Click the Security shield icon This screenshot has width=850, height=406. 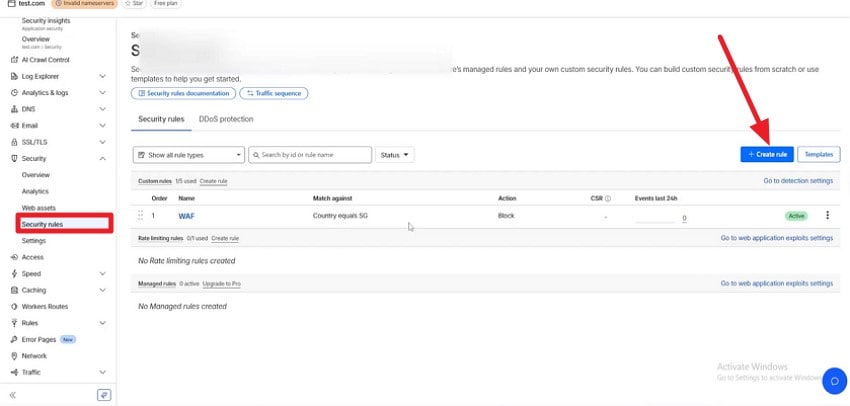(15, 158)
